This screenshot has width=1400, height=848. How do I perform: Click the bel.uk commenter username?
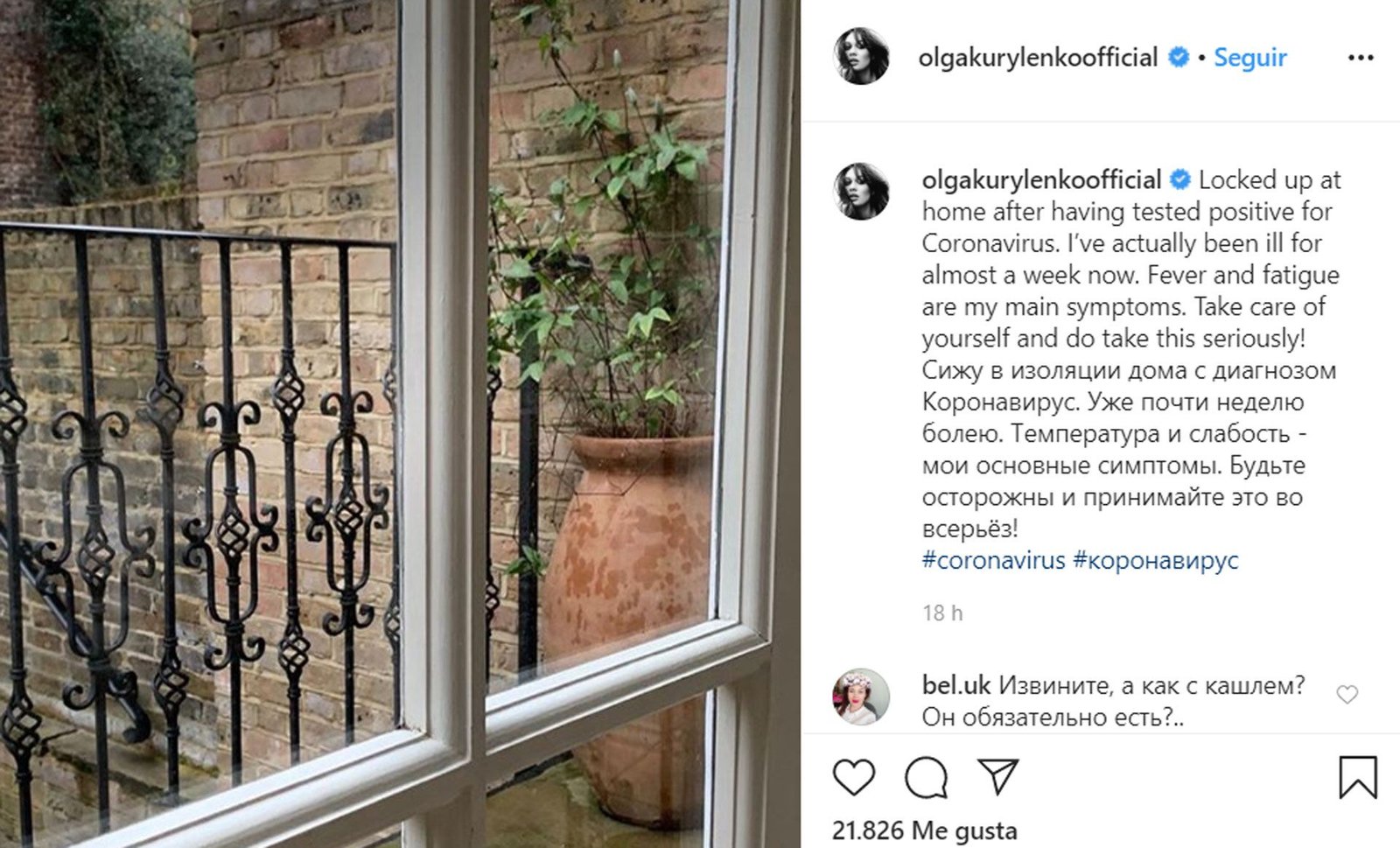[956, 685]
